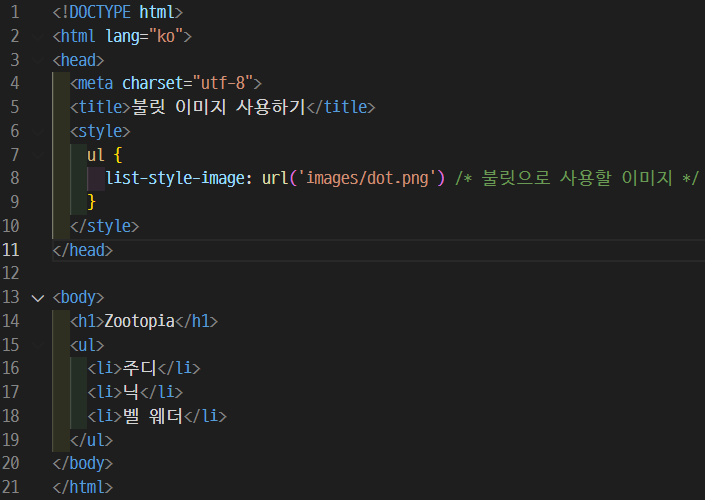705x500 pixels.
Task: Click the DOCTYPE html declaration
Action: tap(118, 12)
